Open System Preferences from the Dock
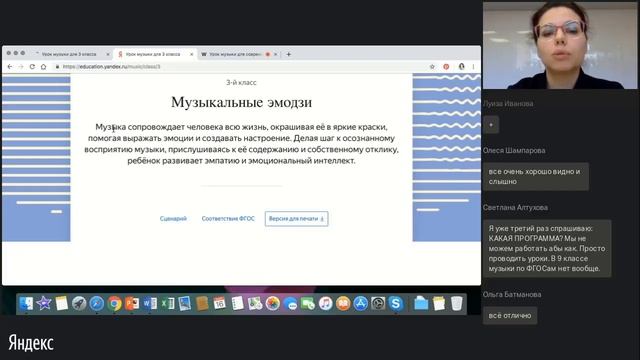Screen dimensions: 640x360 (x=378, y=304)
